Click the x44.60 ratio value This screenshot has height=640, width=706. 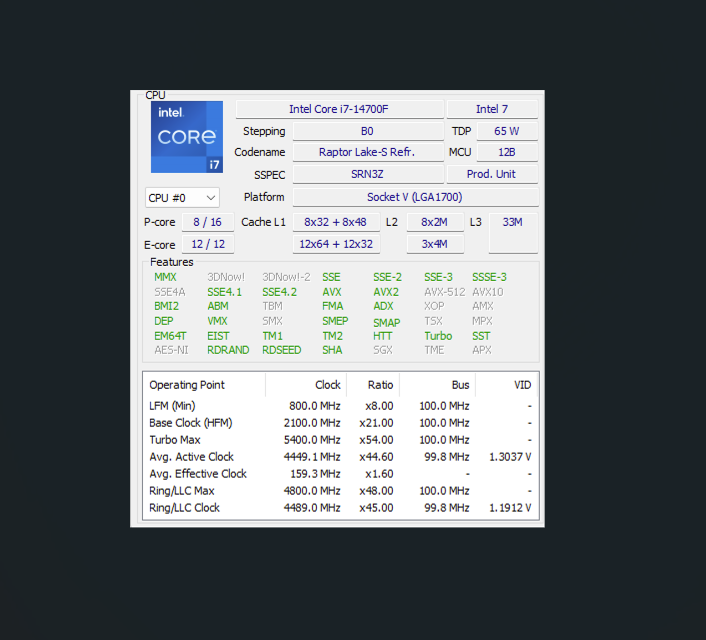(x=376, y=457)
